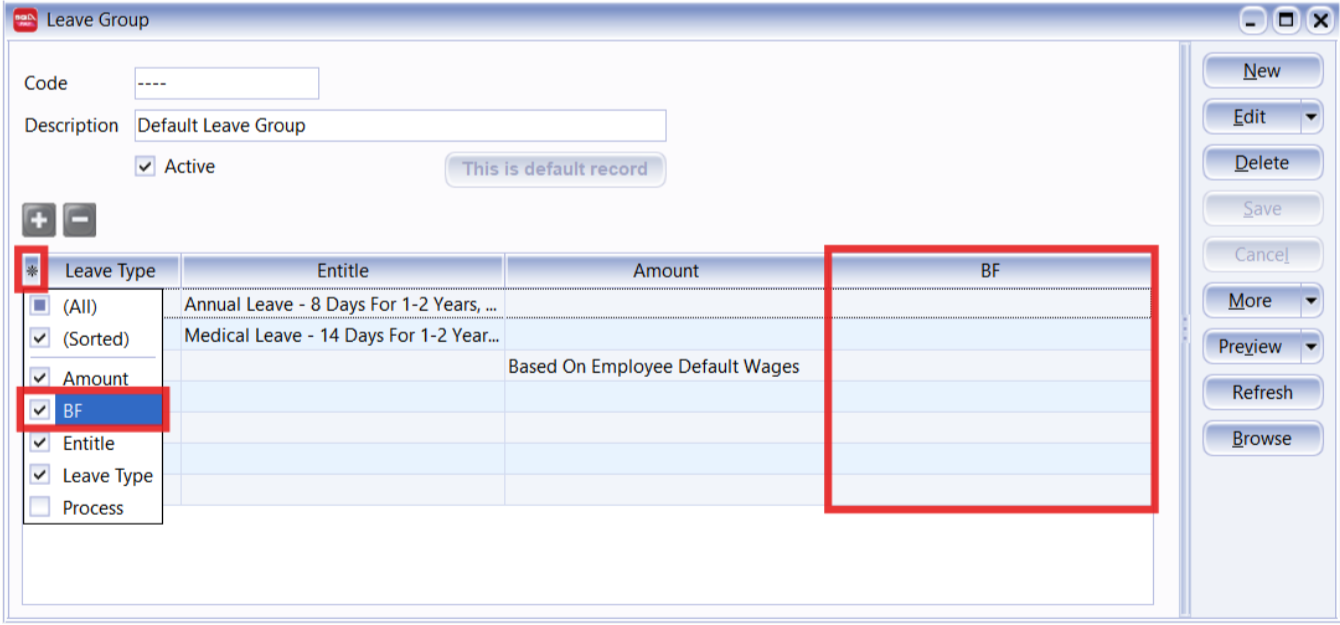The width and height of the screenshot is (1340, 625).
Task: Select the Annual Leave entitle cell
Action: pyautogui.click(x=343, y=304)
